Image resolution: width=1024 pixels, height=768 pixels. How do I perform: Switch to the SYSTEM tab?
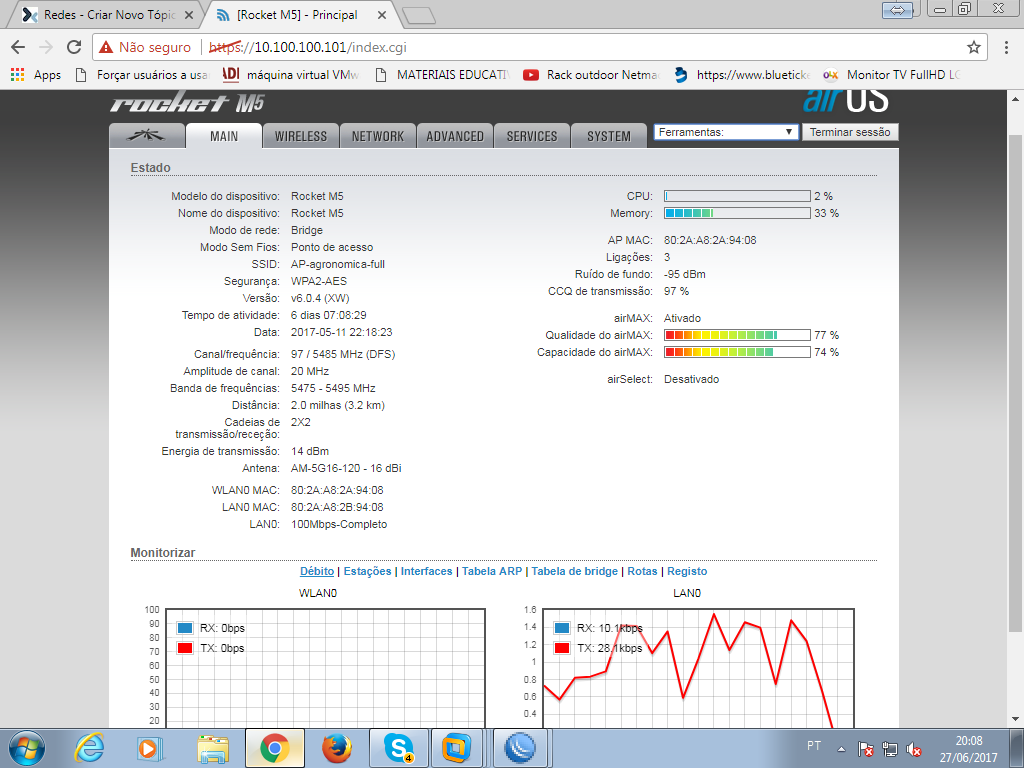(609, 136)
